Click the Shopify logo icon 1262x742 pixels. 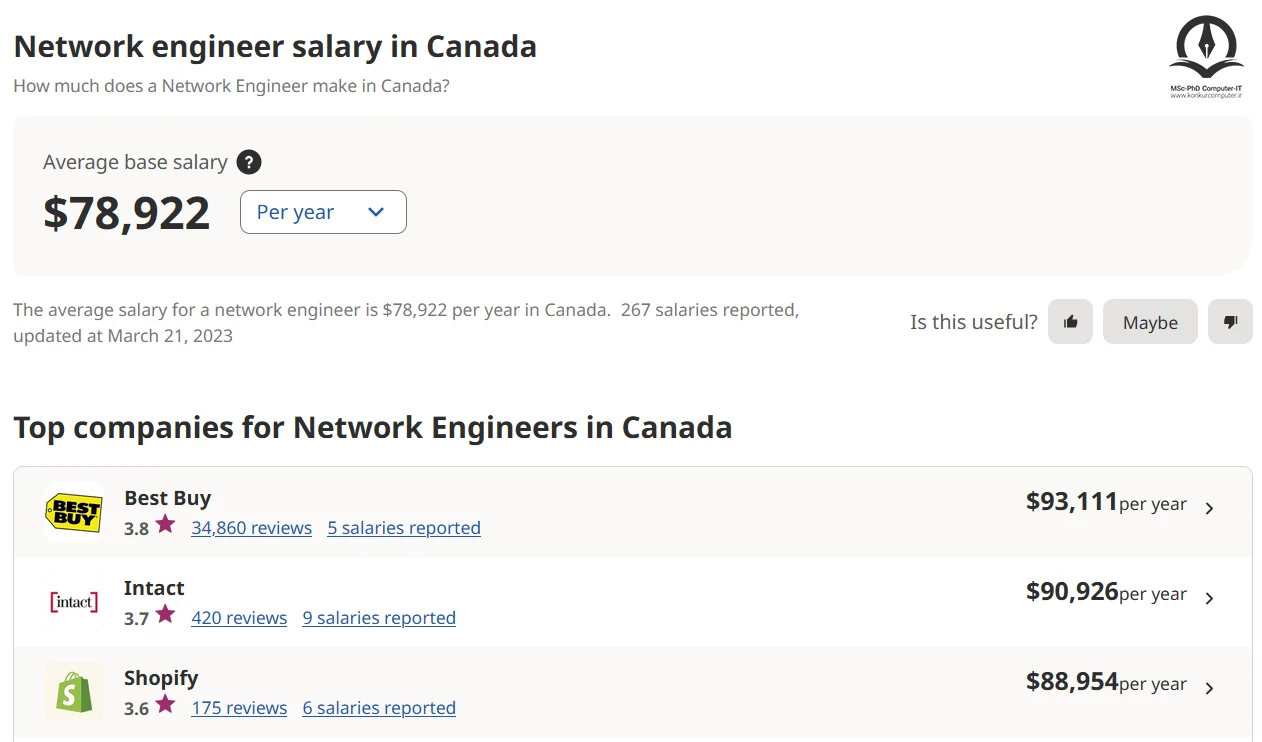tap(74, 692)
